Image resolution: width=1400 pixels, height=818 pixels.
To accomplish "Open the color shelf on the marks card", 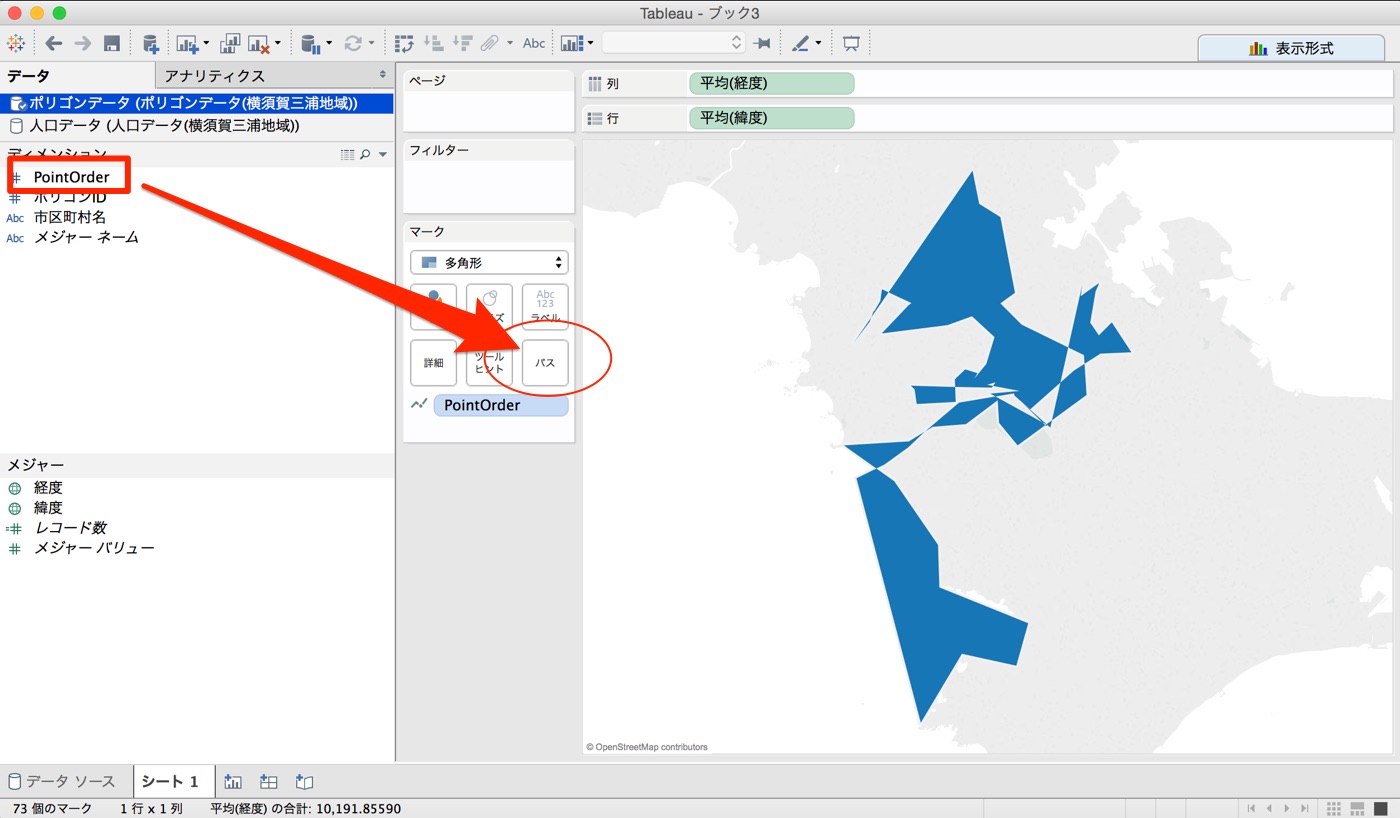I will pos(433,306).
